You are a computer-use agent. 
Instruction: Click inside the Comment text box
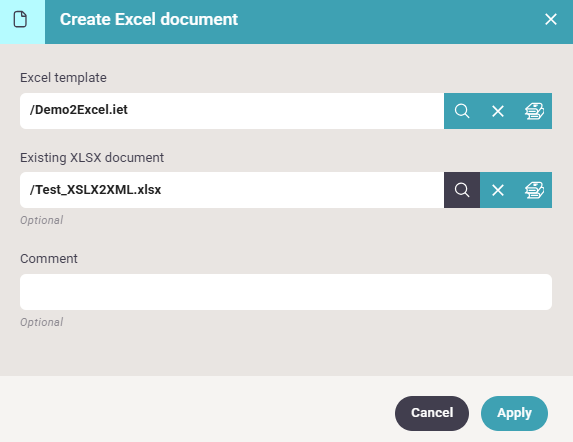286,292
